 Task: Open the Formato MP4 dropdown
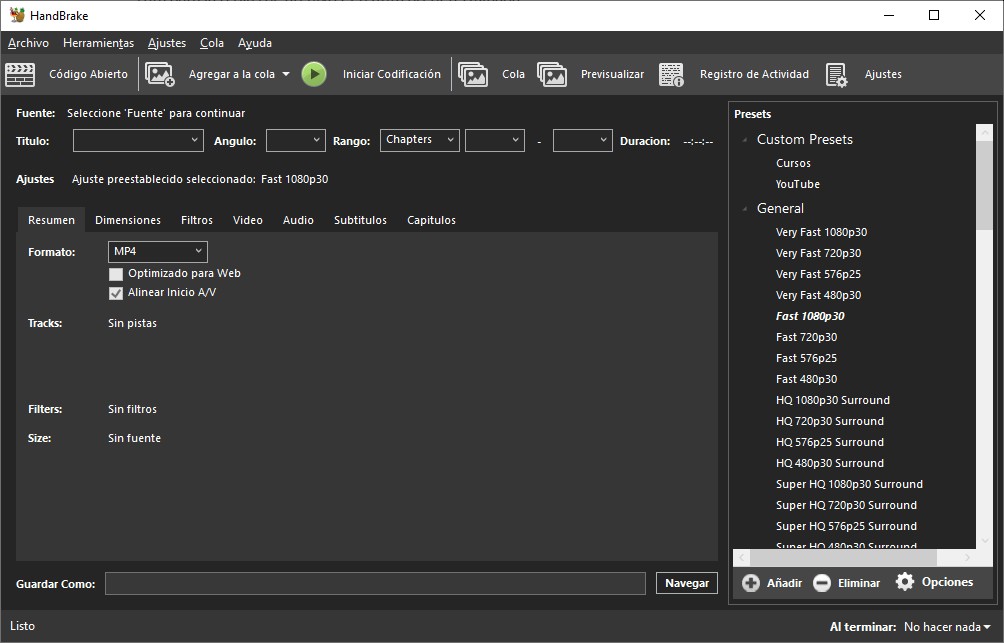157,252
